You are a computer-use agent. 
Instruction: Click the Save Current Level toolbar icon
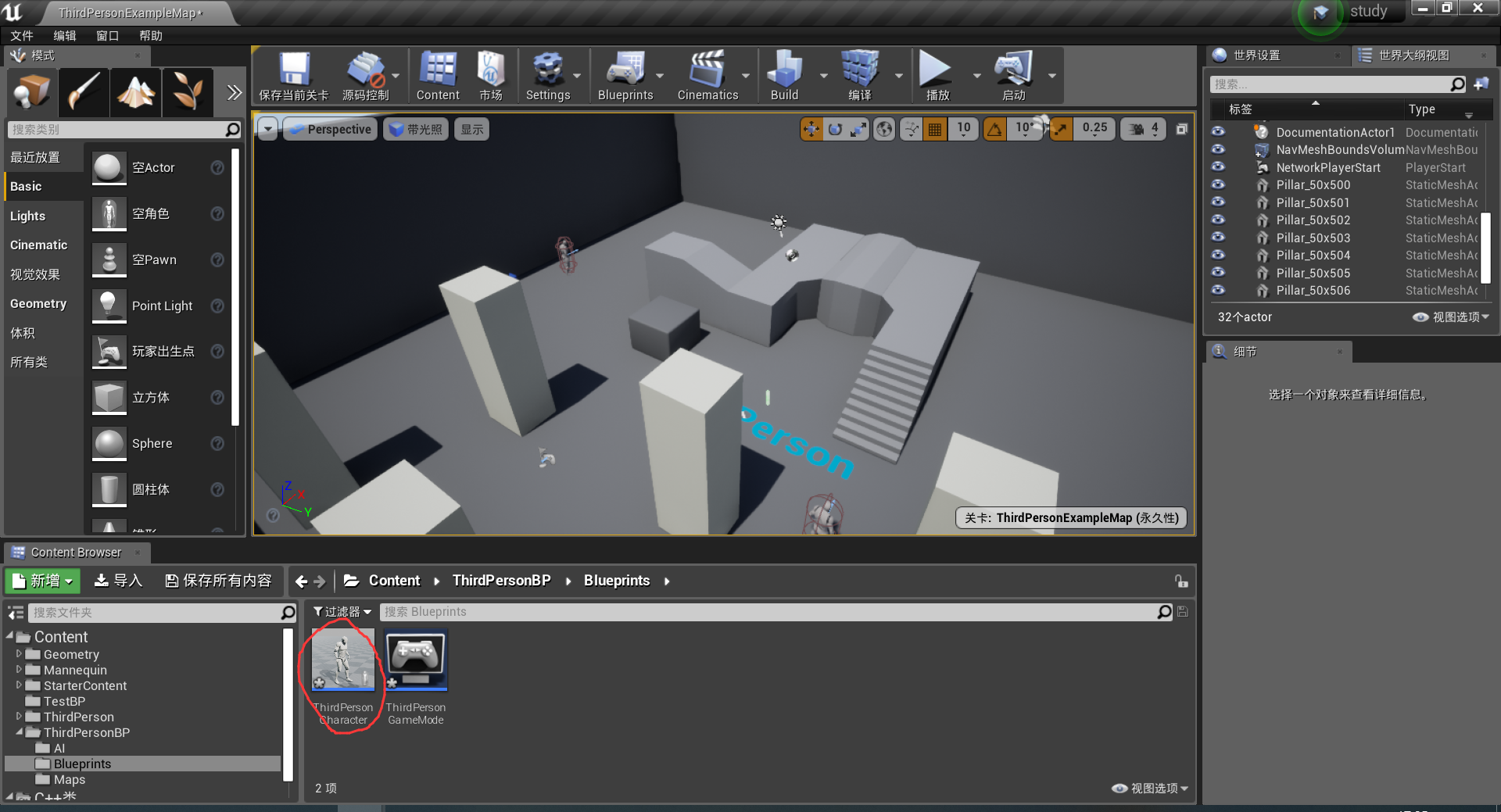coord(294,76)
